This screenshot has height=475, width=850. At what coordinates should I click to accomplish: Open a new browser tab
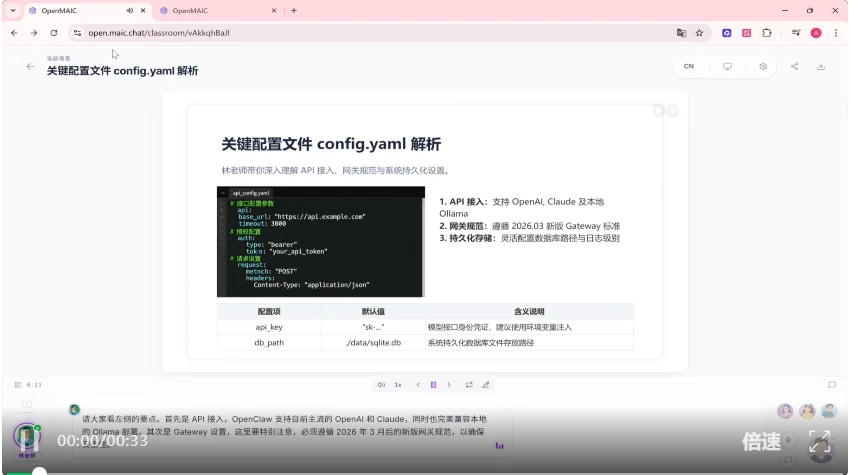294,10
